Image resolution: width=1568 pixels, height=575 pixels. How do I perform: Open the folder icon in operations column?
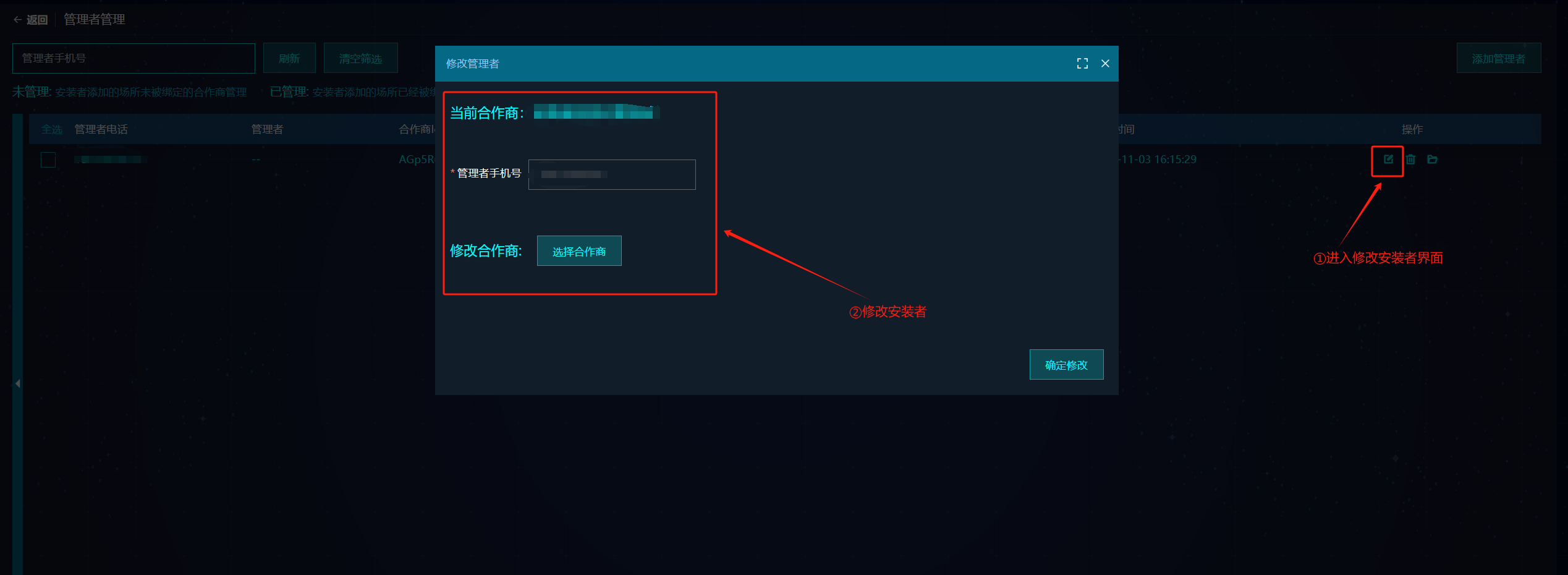(1432, 160)
